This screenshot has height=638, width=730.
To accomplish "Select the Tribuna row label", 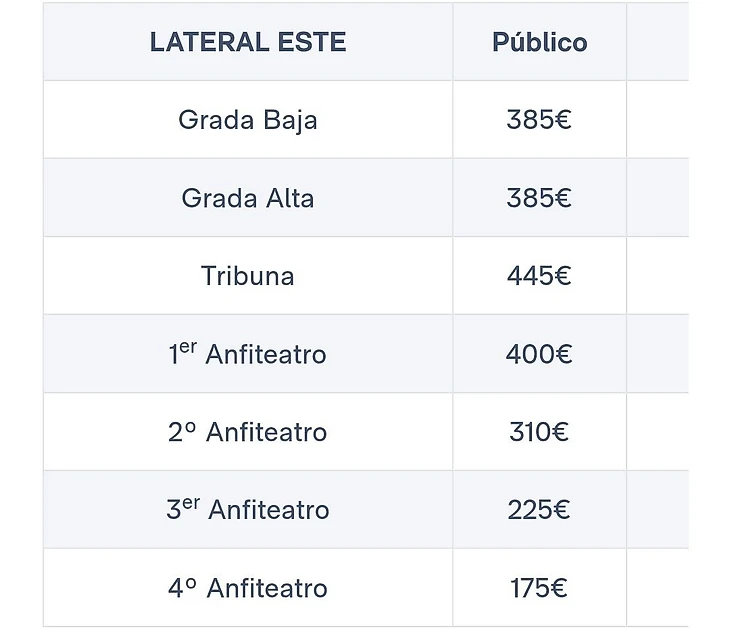I will pyautogui.click(x=248, y=276).
